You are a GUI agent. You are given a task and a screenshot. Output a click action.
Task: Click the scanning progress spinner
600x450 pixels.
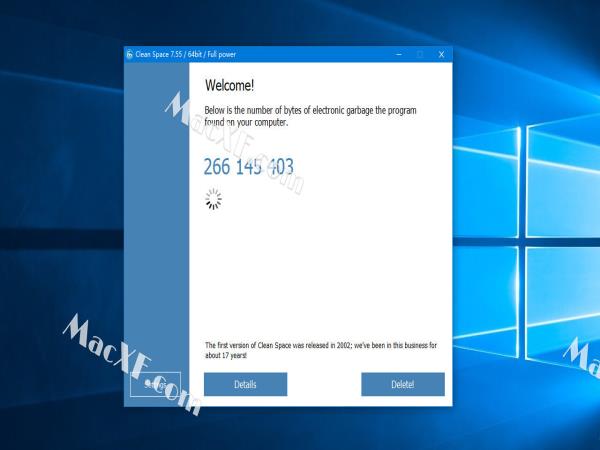(x=213, y=199)
